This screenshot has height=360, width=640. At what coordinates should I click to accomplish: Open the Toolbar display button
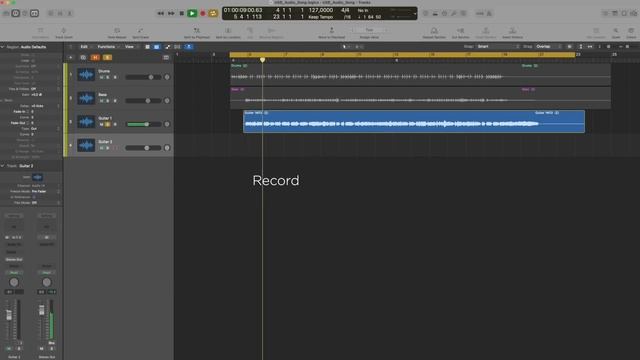click(x=34, y=13)
